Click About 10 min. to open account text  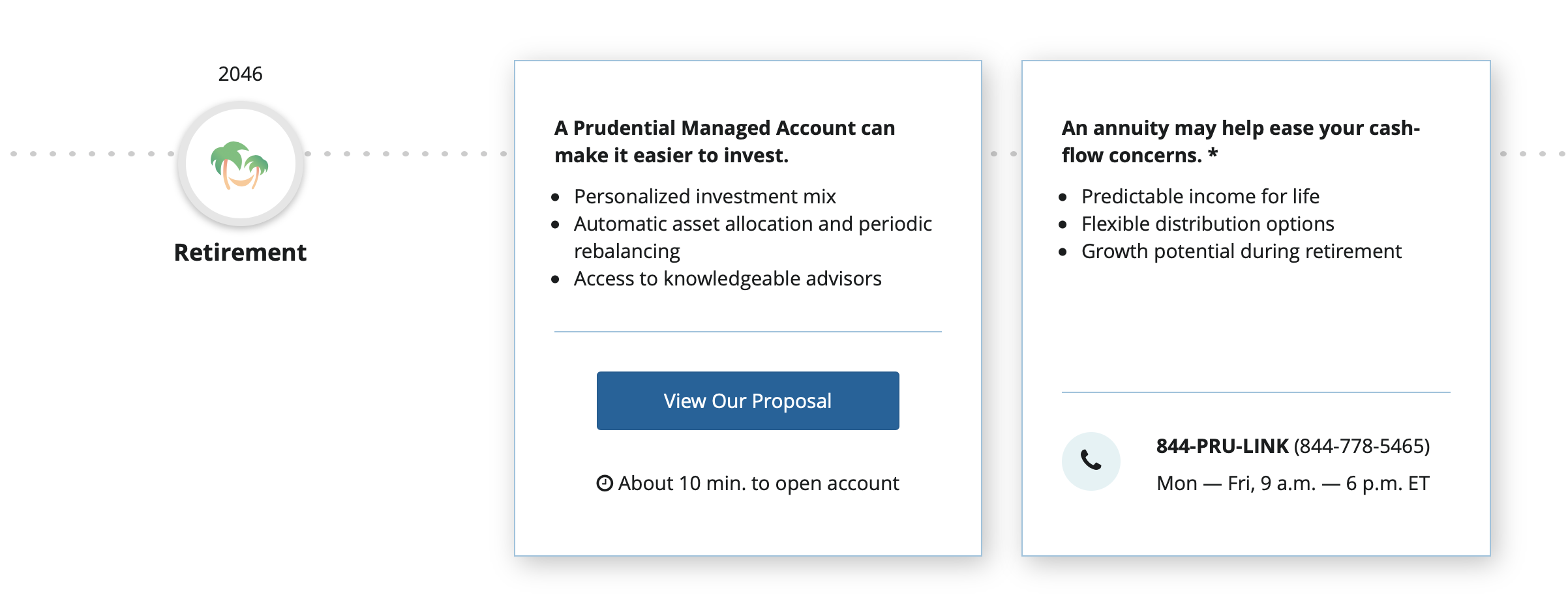759,483
